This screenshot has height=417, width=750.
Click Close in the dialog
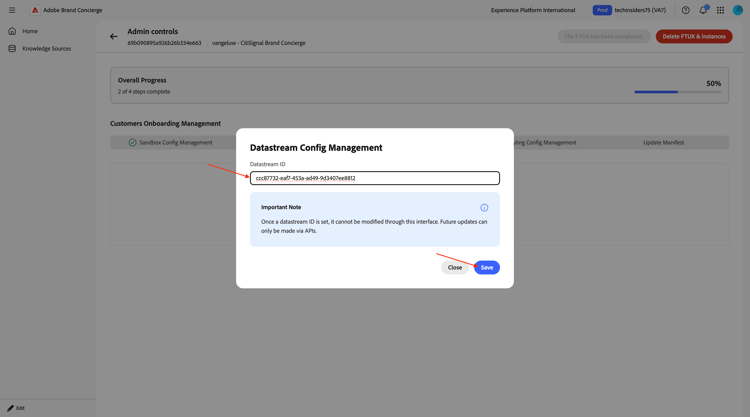tap(454, 267)
